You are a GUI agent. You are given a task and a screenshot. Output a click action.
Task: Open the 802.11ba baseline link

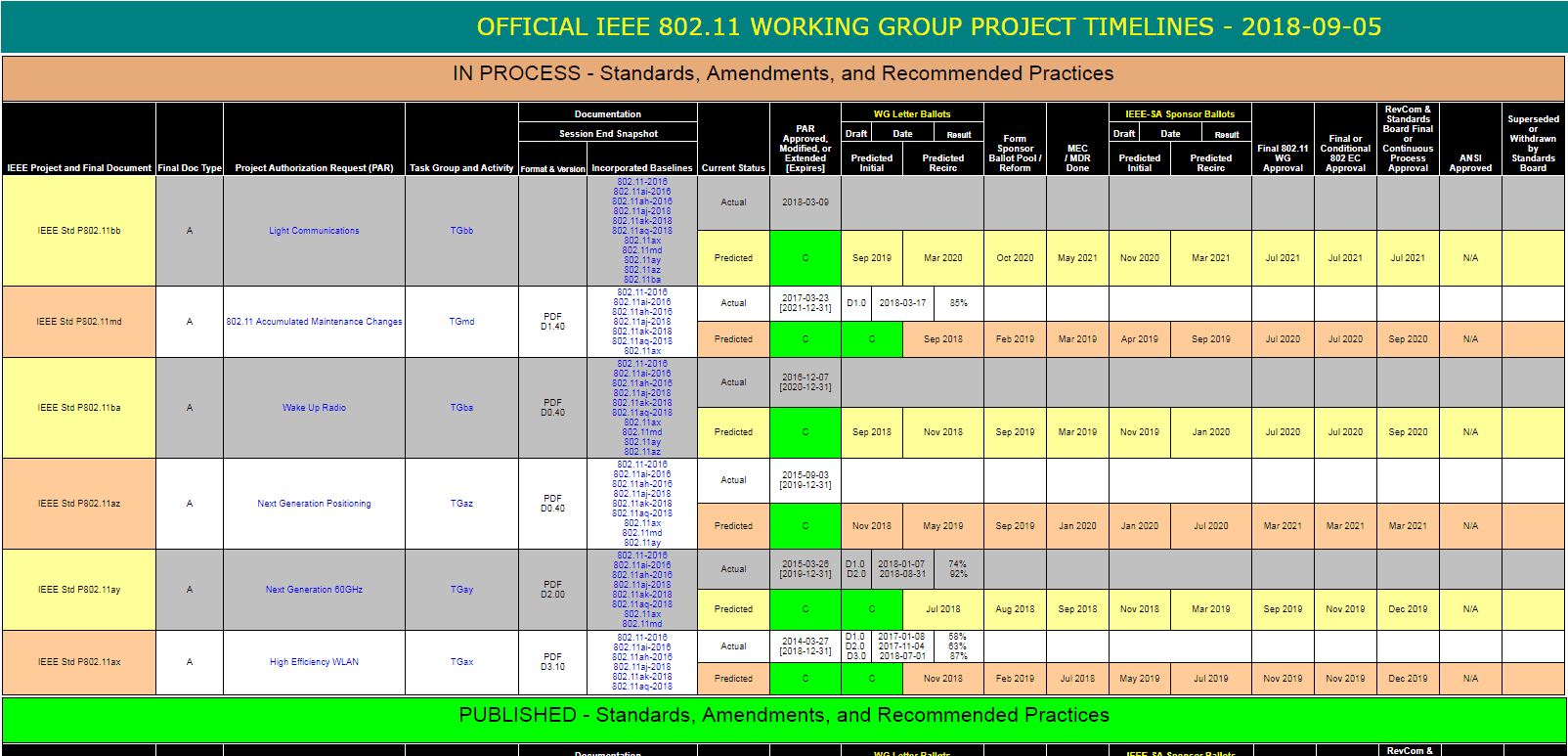pyautogui.click(x=642, y=280)
